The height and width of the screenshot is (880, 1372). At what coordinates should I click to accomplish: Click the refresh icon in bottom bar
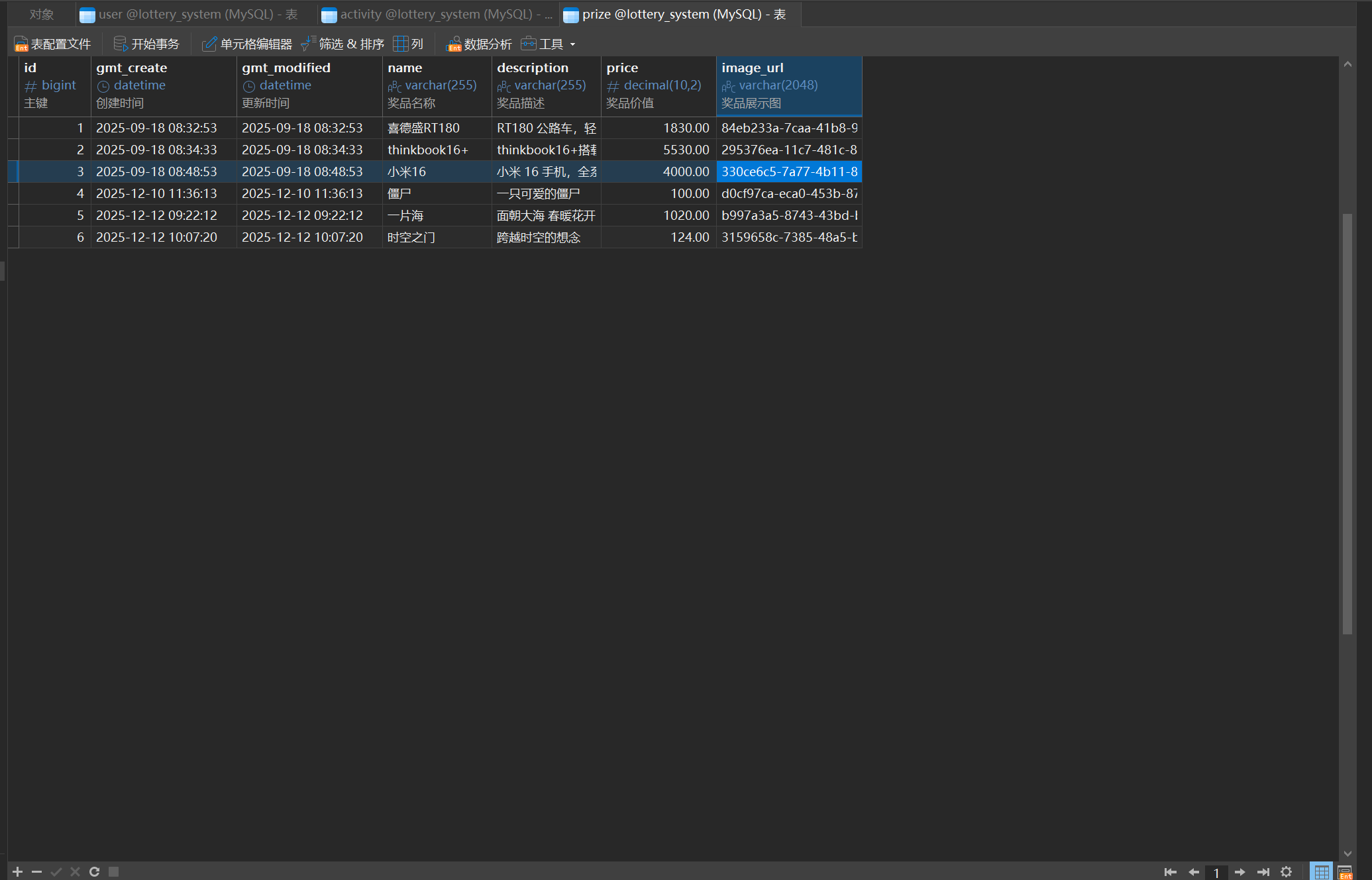pos(94,871)
